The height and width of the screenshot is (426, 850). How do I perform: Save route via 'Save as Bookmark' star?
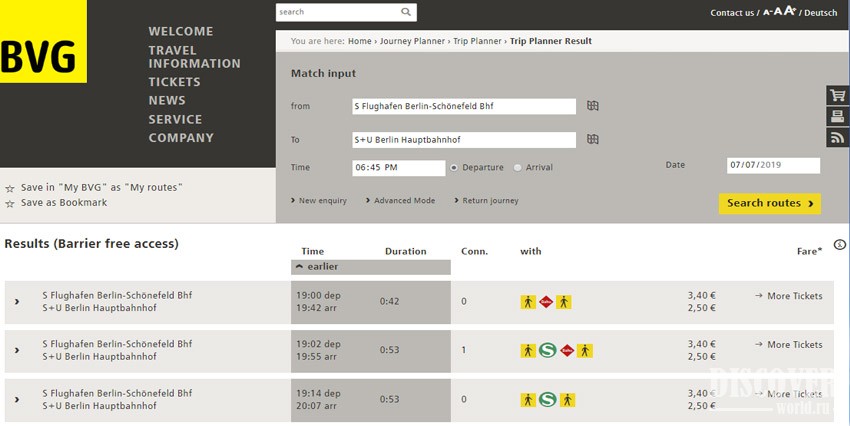[10, 204]
